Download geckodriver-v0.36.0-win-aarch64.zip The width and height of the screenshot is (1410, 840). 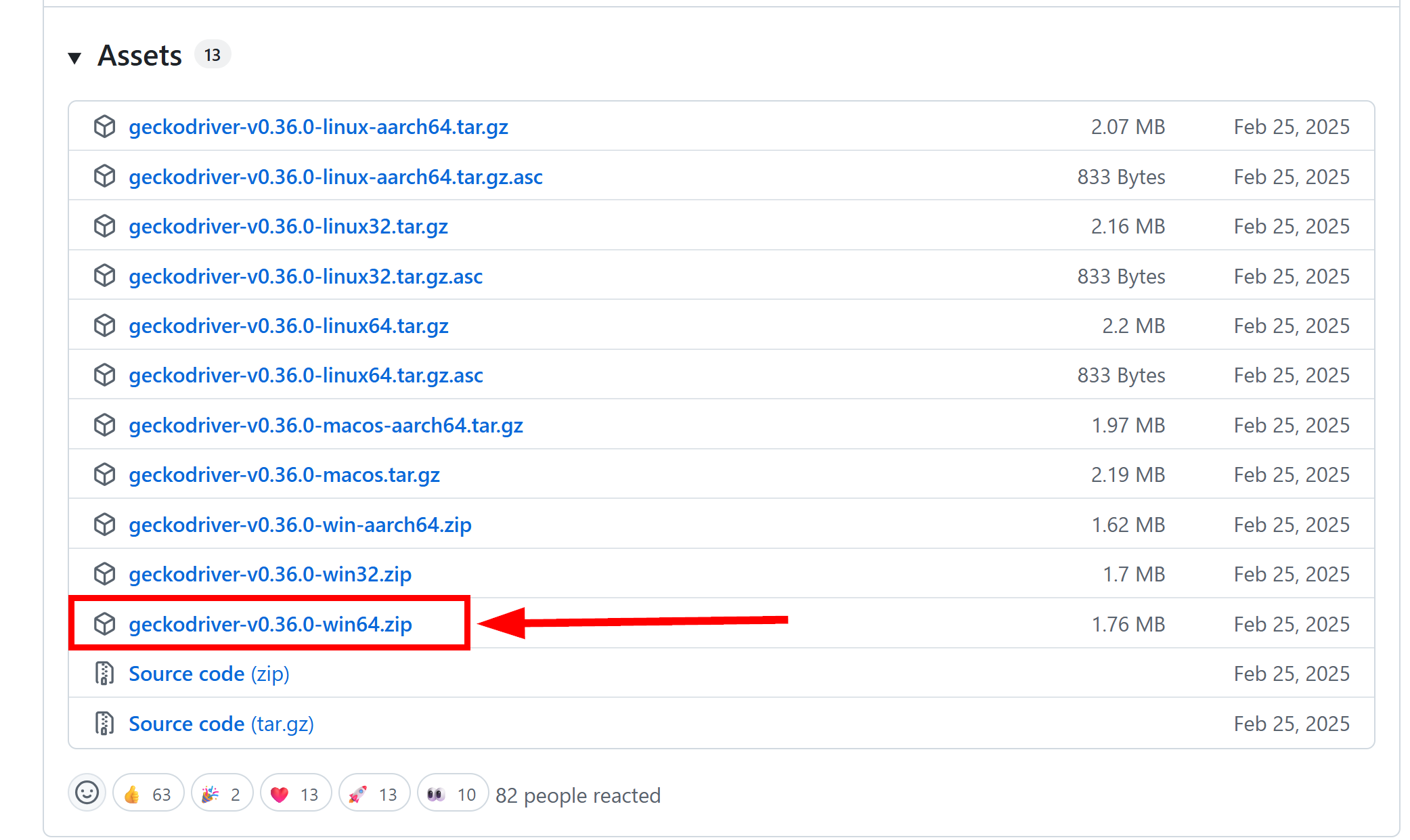[x=300, y=525]
